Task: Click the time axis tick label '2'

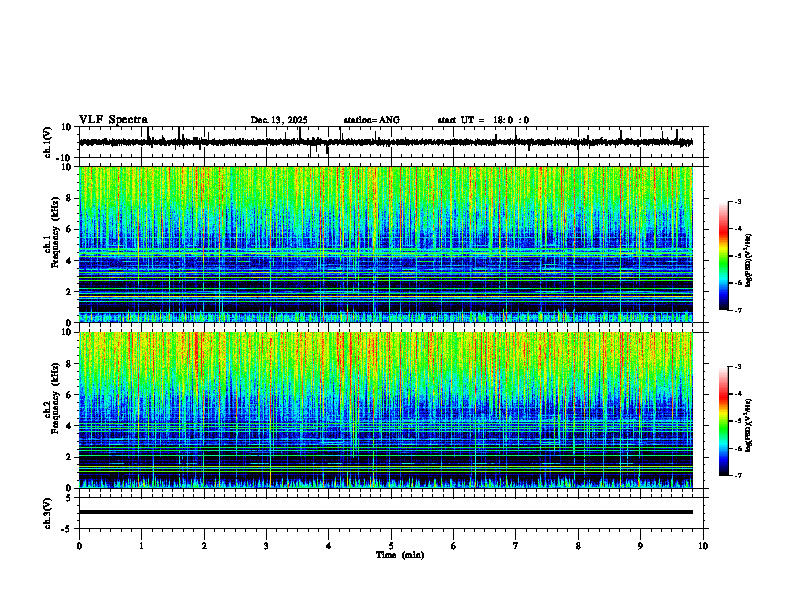Action: point(204,546)
